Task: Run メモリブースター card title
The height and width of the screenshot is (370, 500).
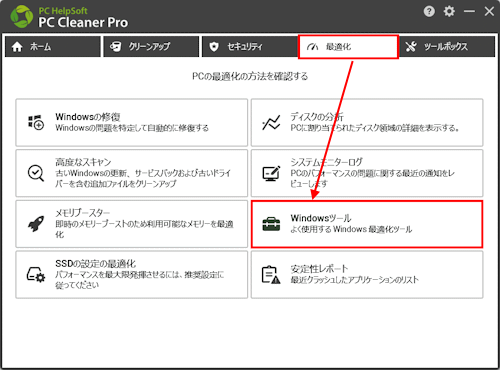Action: pyautogui.click(x=82, y=213)
